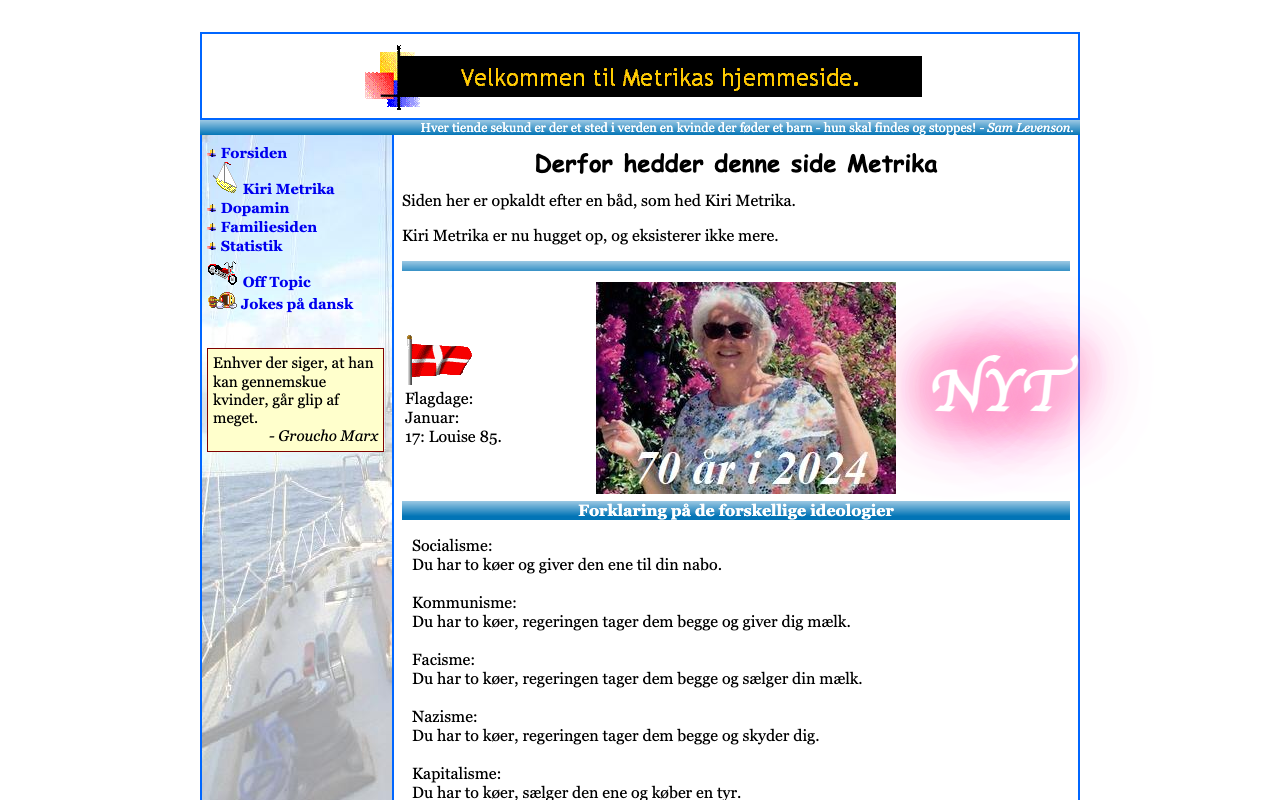Click the sailboat icon beside Kiri Metrika

coord(225,178)
